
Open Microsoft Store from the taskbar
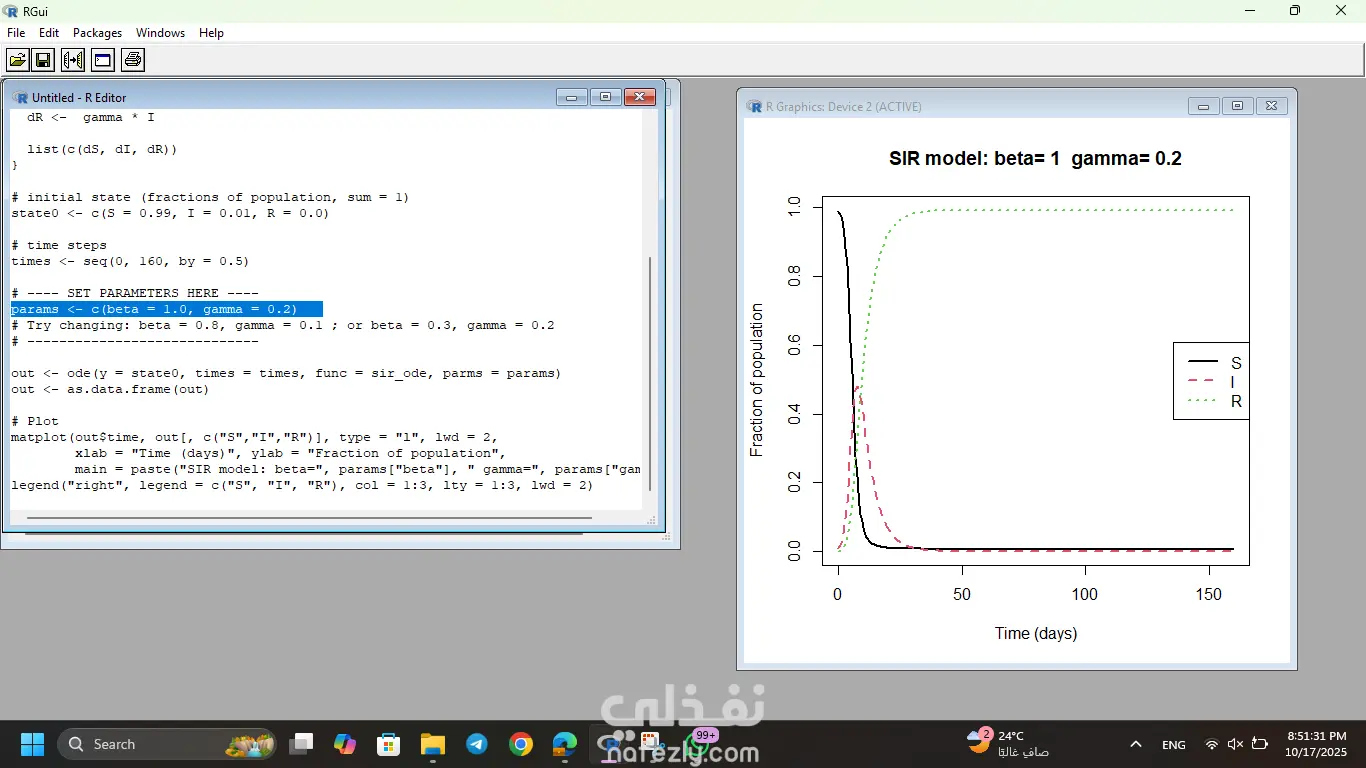point(388,744)
